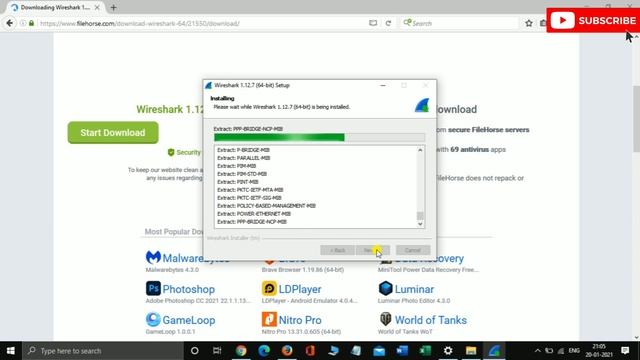640x360 pixels.
Task: Open Windows Start menu
Action: point(11,351)
